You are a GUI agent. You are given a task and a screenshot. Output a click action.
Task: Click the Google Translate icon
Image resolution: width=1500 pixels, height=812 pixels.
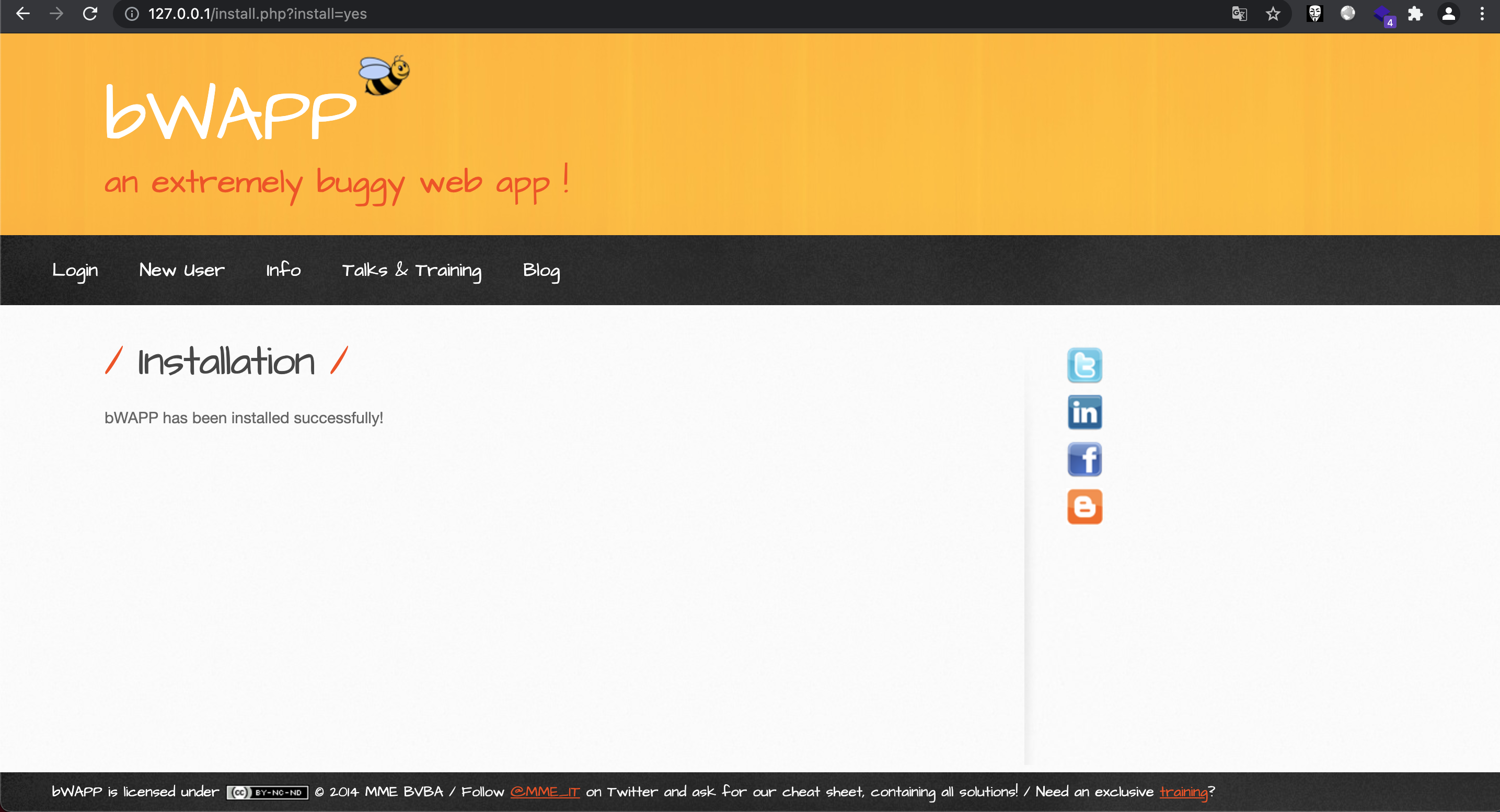tap(1239, 14)
